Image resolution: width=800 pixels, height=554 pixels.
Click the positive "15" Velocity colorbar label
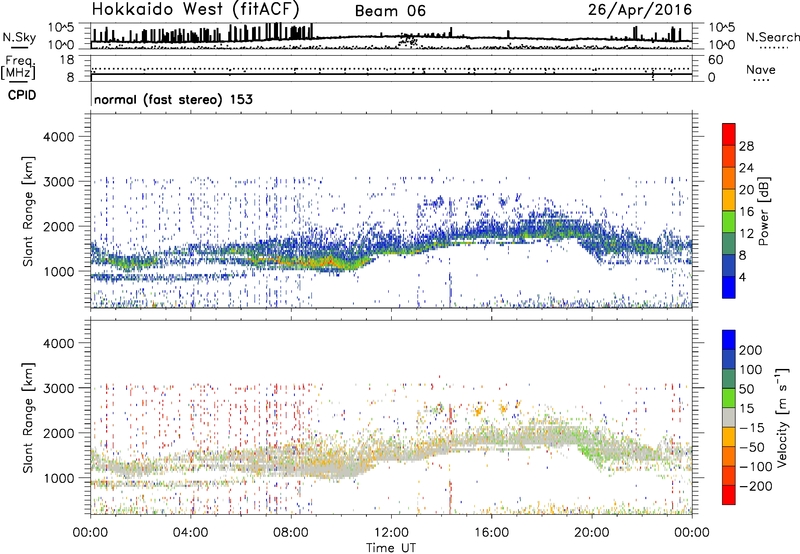[x=746, y=409]
